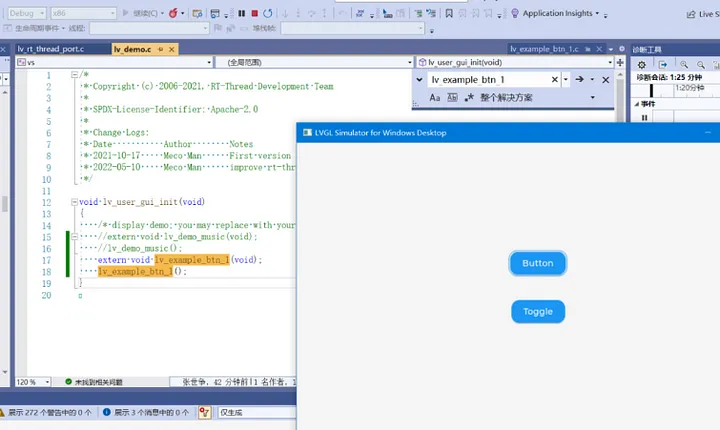720x430 pixels.
Task: Toggle Match case (Aa)
Action: pos(434,97)
